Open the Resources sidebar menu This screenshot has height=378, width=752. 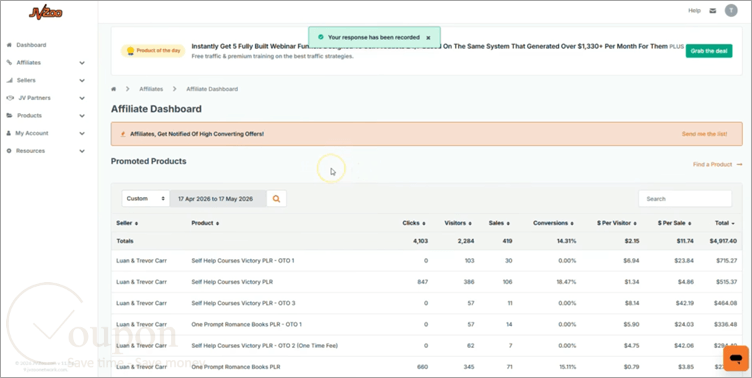(30, 151)
